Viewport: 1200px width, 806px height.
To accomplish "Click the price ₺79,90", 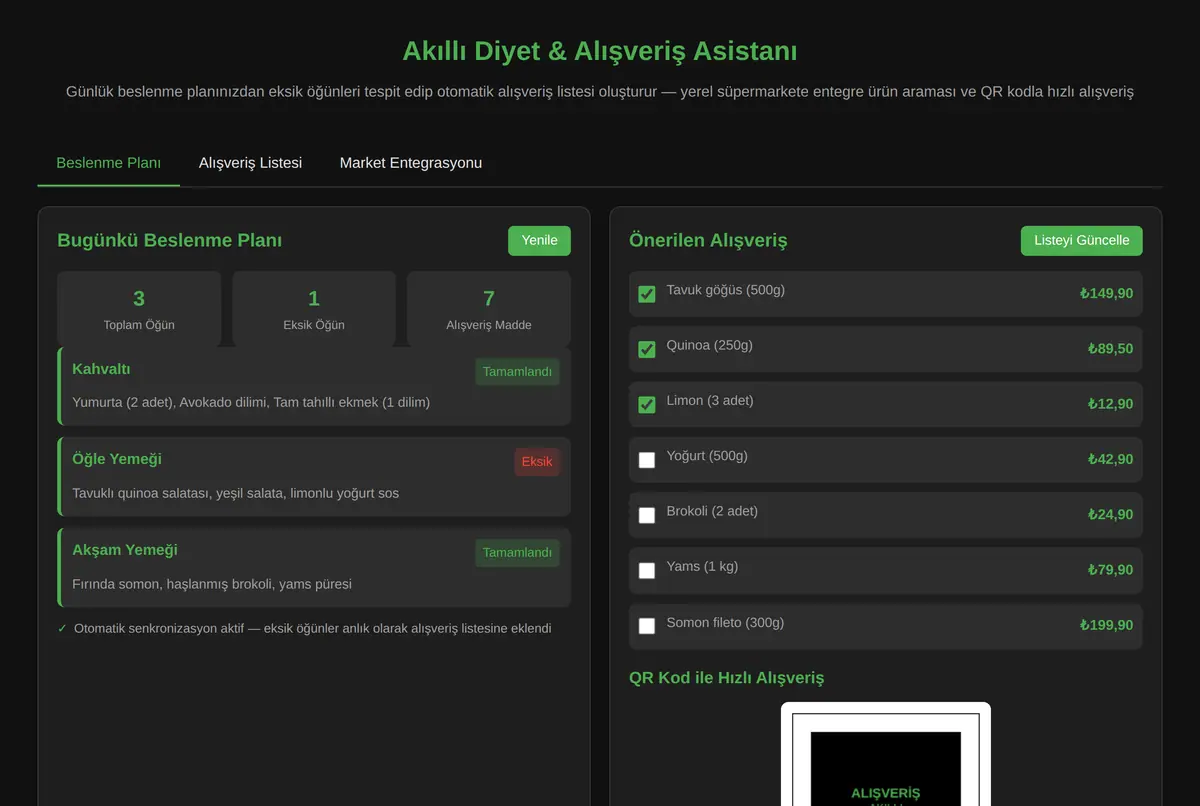I will tap(1110, 570).
